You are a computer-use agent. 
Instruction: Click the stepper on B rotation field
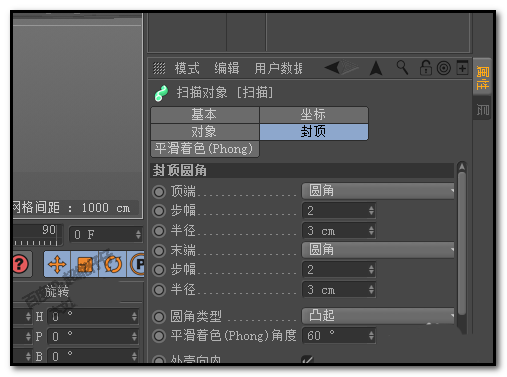tap(134, 356)
